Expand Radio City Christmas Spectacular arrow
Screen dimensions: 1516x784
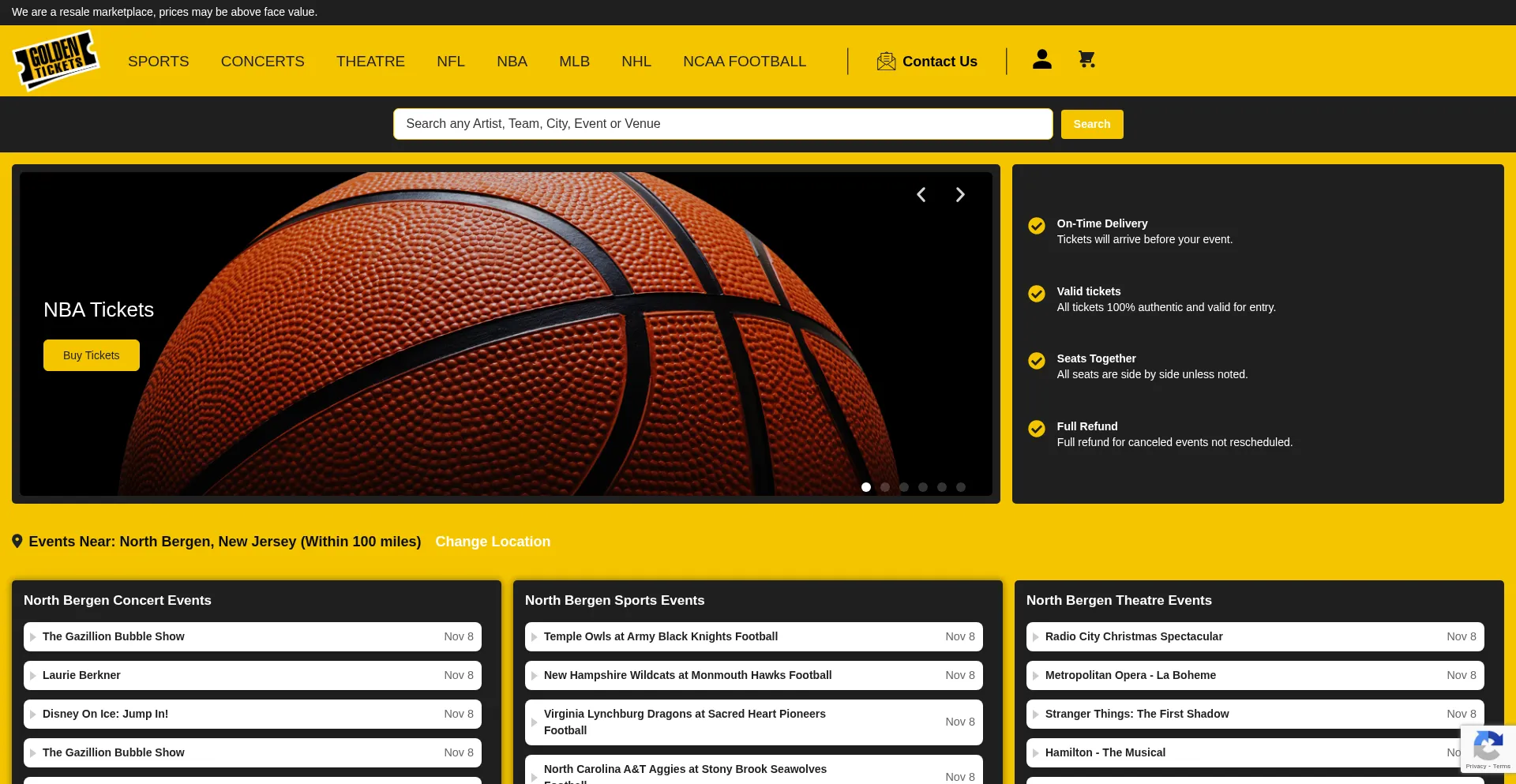point(1036,637)
